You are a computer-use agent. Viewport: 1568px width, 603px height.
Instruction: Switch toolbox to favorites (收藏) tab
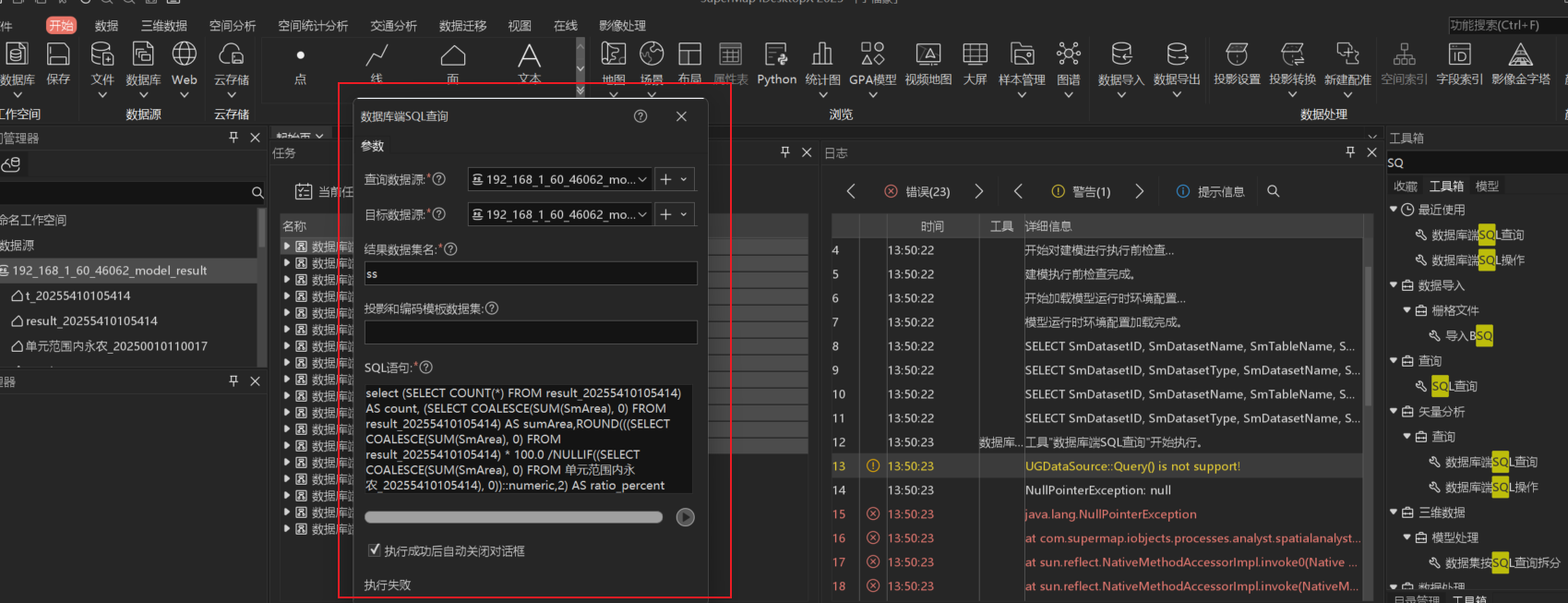(x=1406, y=186)
